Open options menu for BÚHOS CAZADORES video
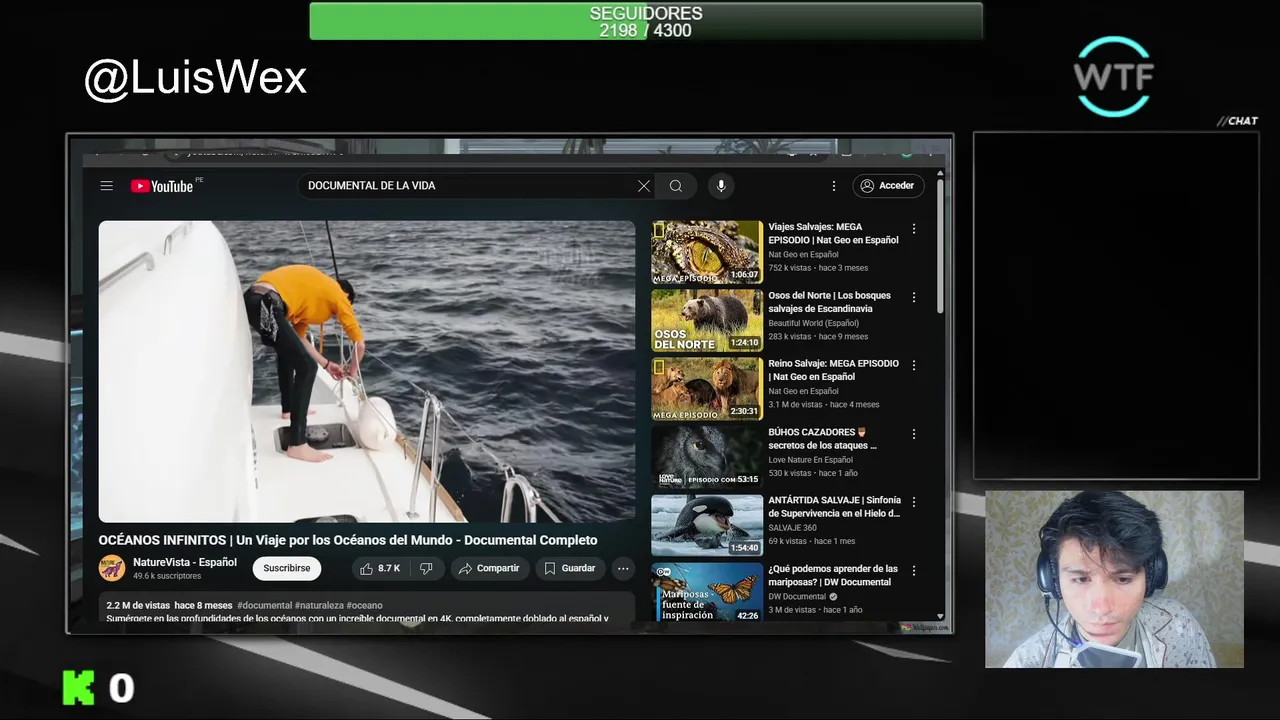Viewport: 1280px width, 720px height. 914,434
